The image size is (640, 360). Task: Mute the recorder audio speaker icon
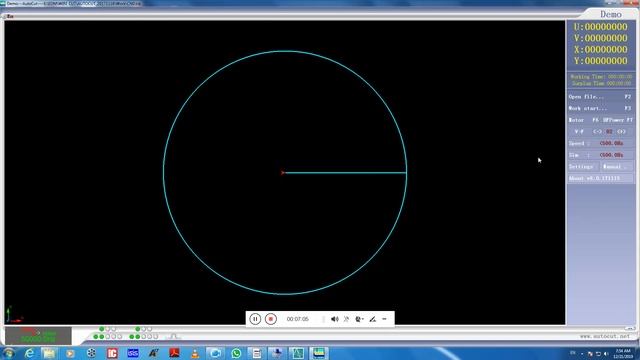coord(334,319)
